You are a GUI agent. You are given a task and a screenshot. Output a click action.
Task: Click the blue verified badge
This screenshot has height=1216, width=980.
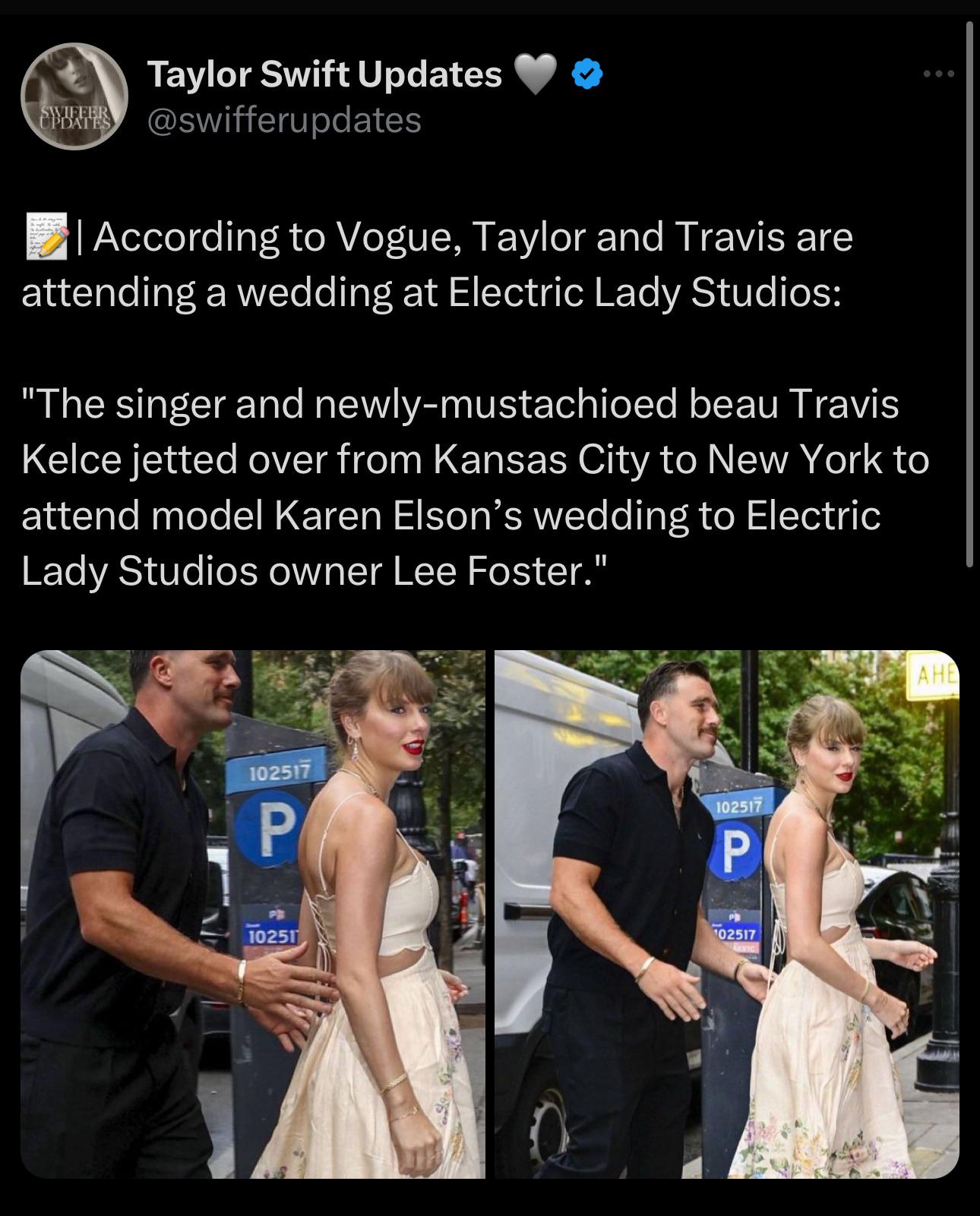586,74
